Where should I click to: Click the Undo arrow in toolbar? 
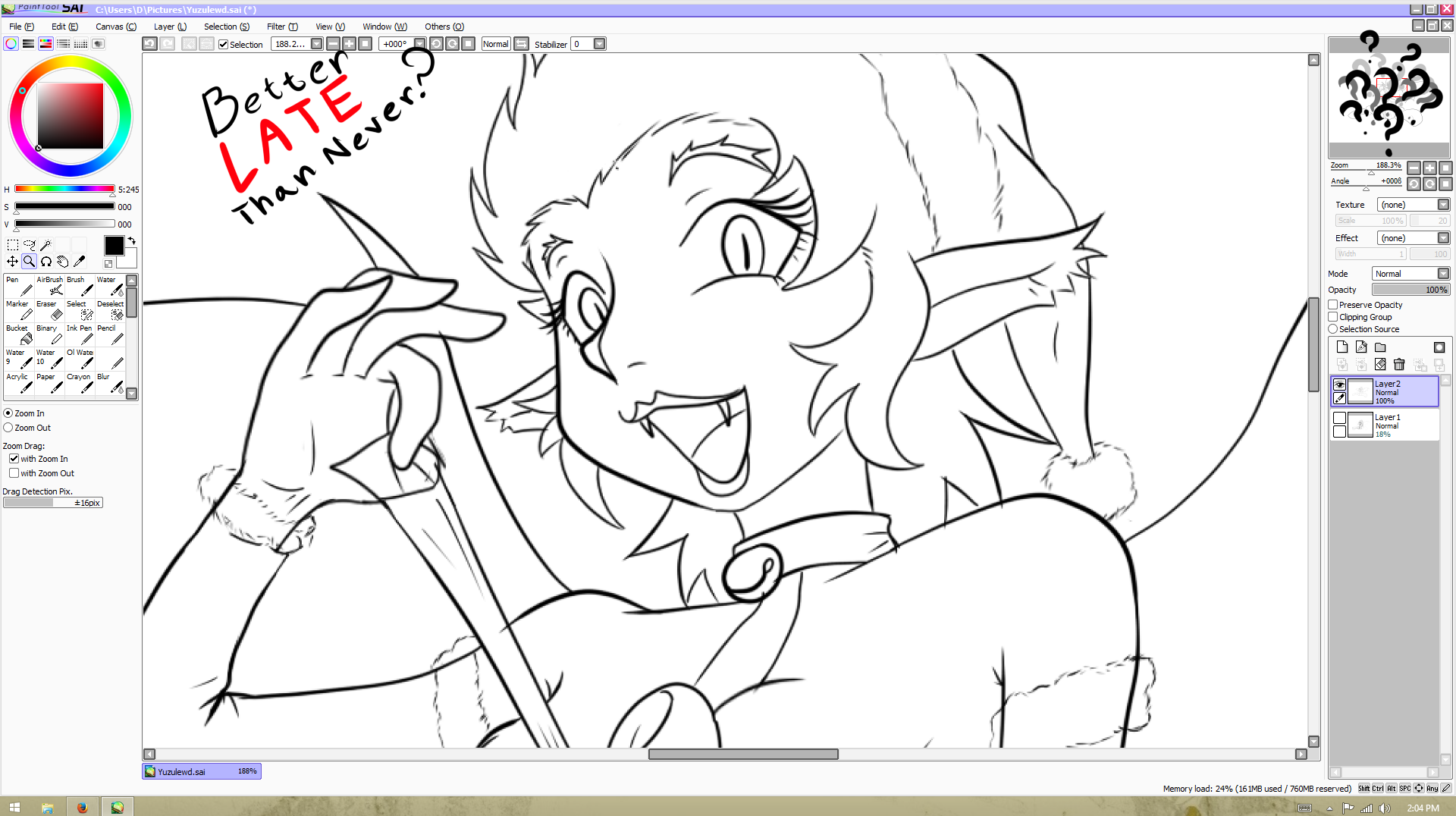point(150,44)
